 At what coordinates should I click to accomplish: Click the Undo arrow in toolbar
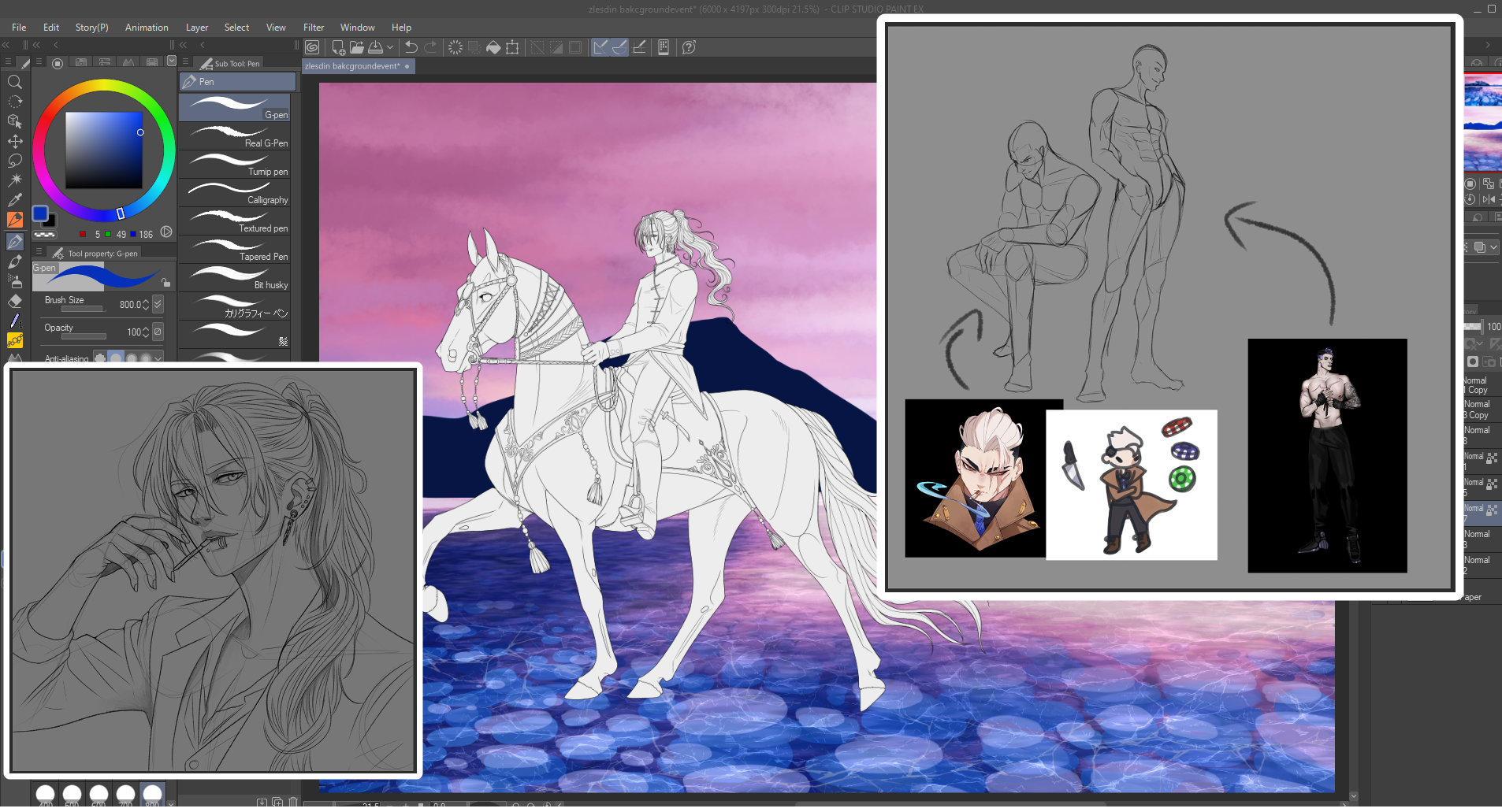pyautogui.click(x=411, y=47)
